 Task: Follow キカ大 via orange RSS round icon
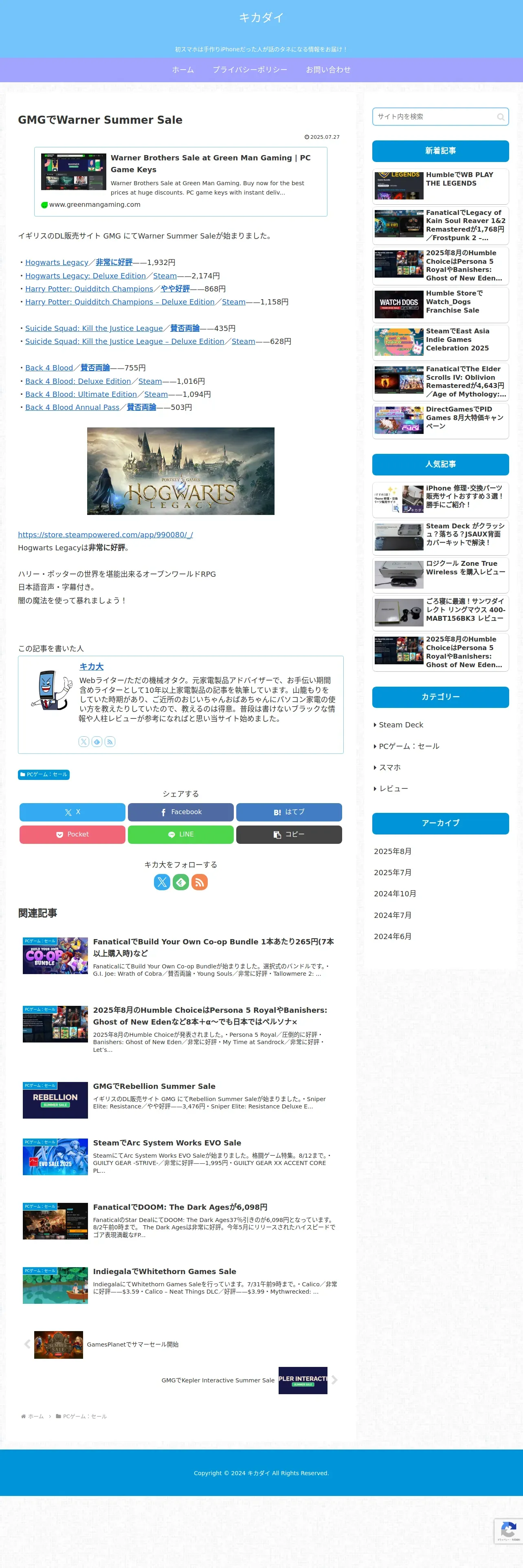(200, 882)
